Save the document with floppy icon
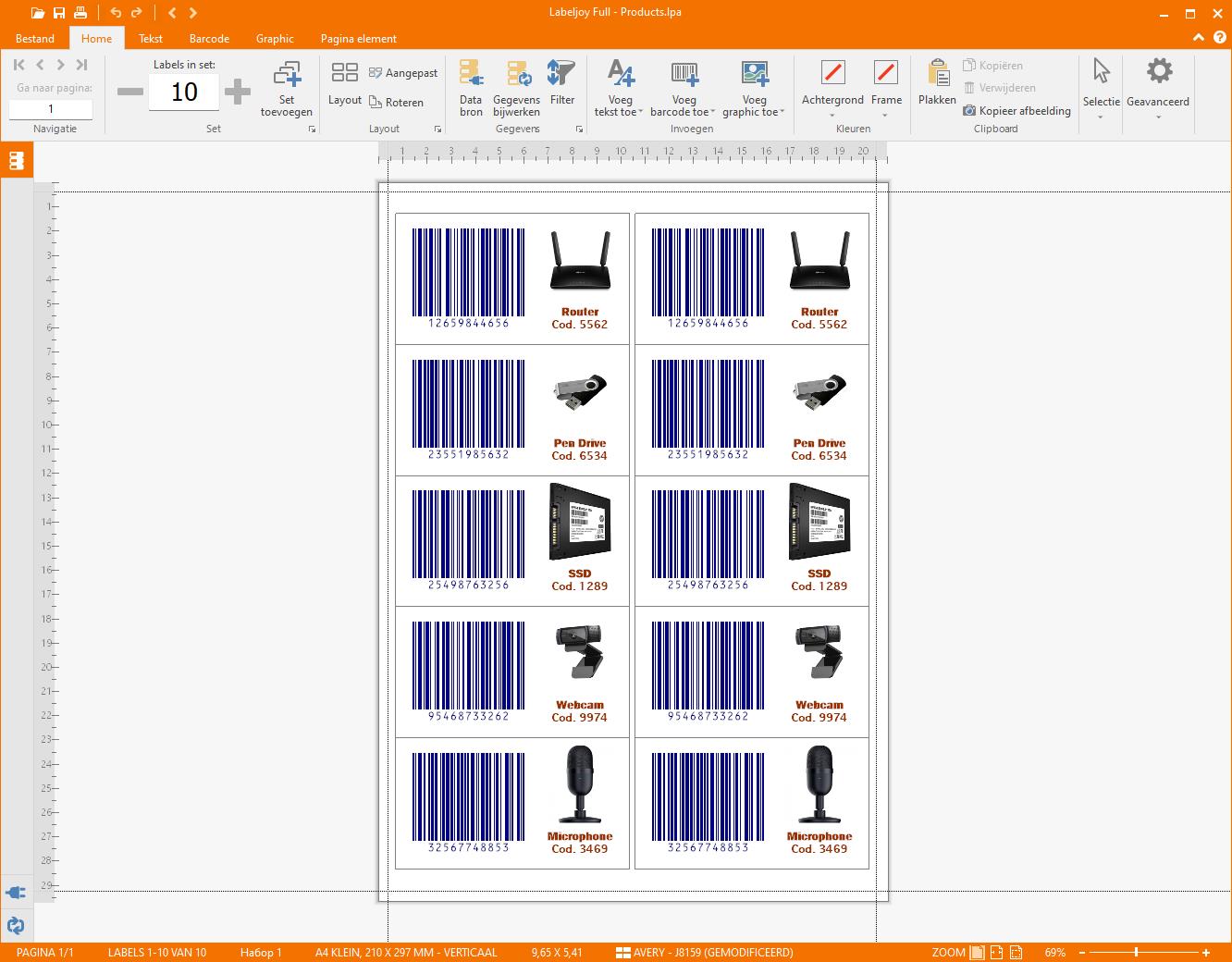Image resolution: width=1232 pixels, height=962 pixels. click(59, 13)
